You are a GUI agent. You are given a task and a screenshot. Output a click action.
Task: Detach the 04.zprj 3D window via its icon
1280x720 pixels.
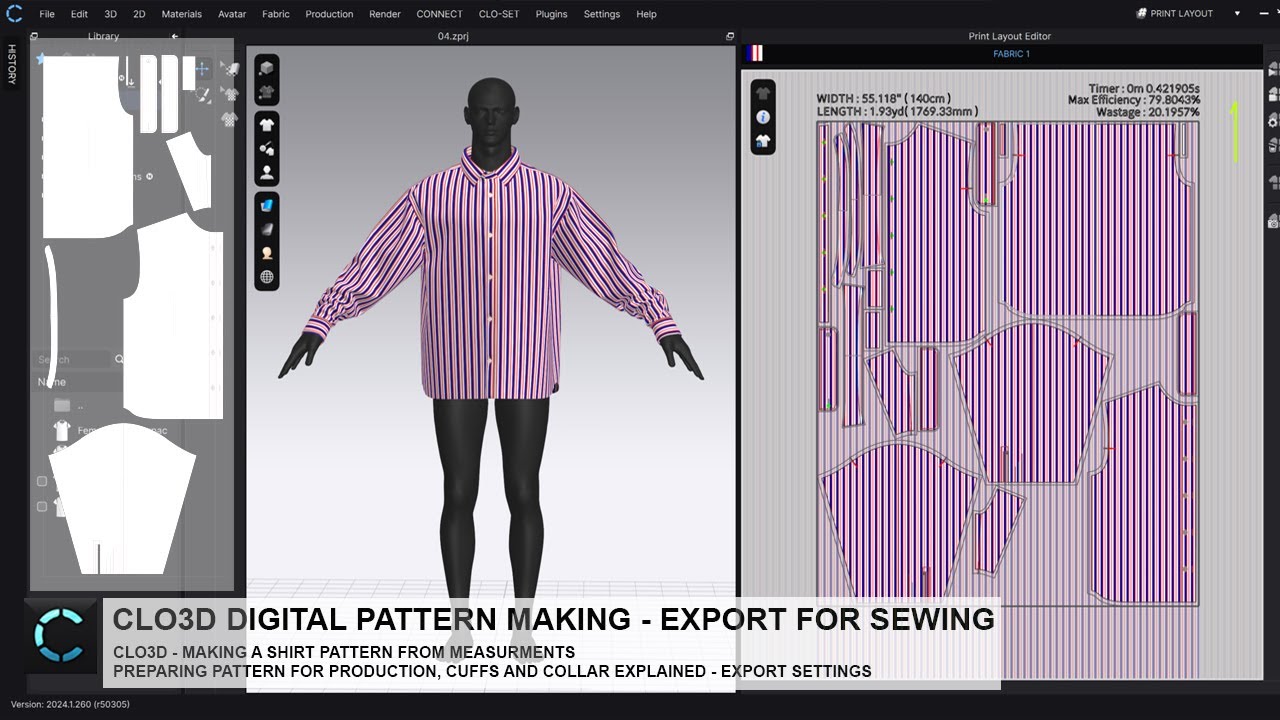click(x=730, y=36)
